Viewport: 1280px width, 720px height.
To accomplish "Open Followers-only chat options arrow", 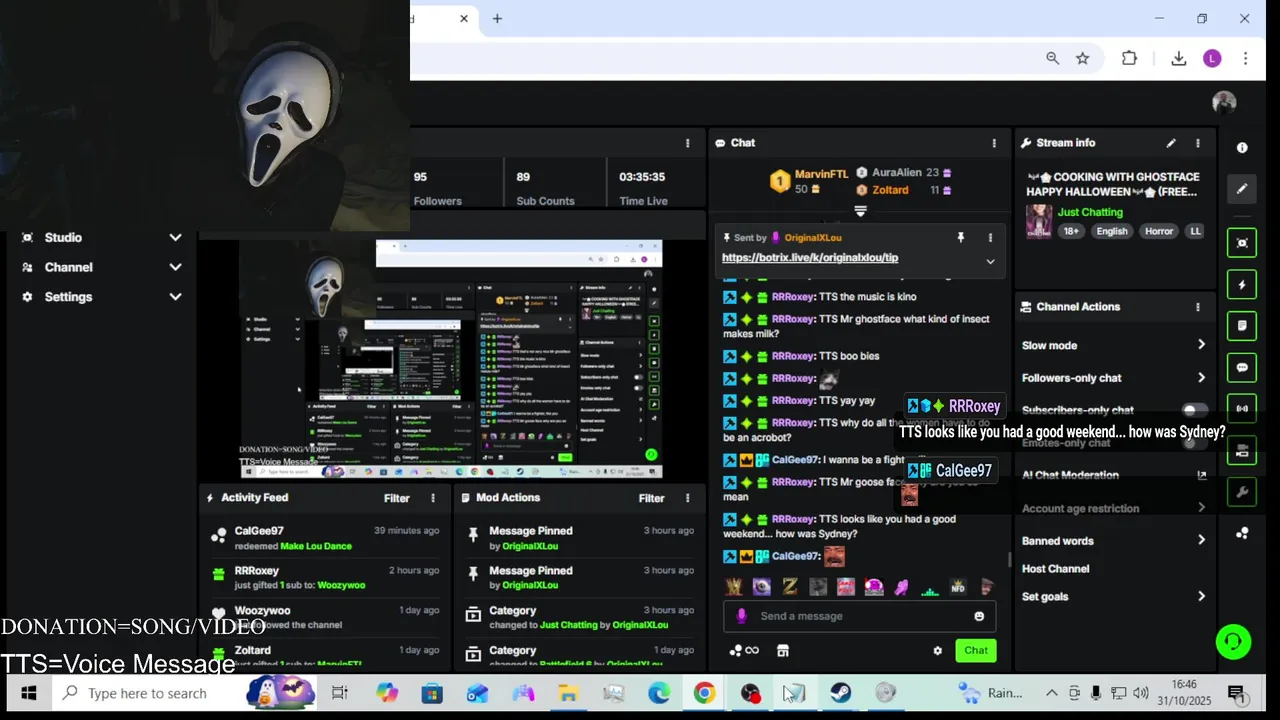I will (1201, 378).
